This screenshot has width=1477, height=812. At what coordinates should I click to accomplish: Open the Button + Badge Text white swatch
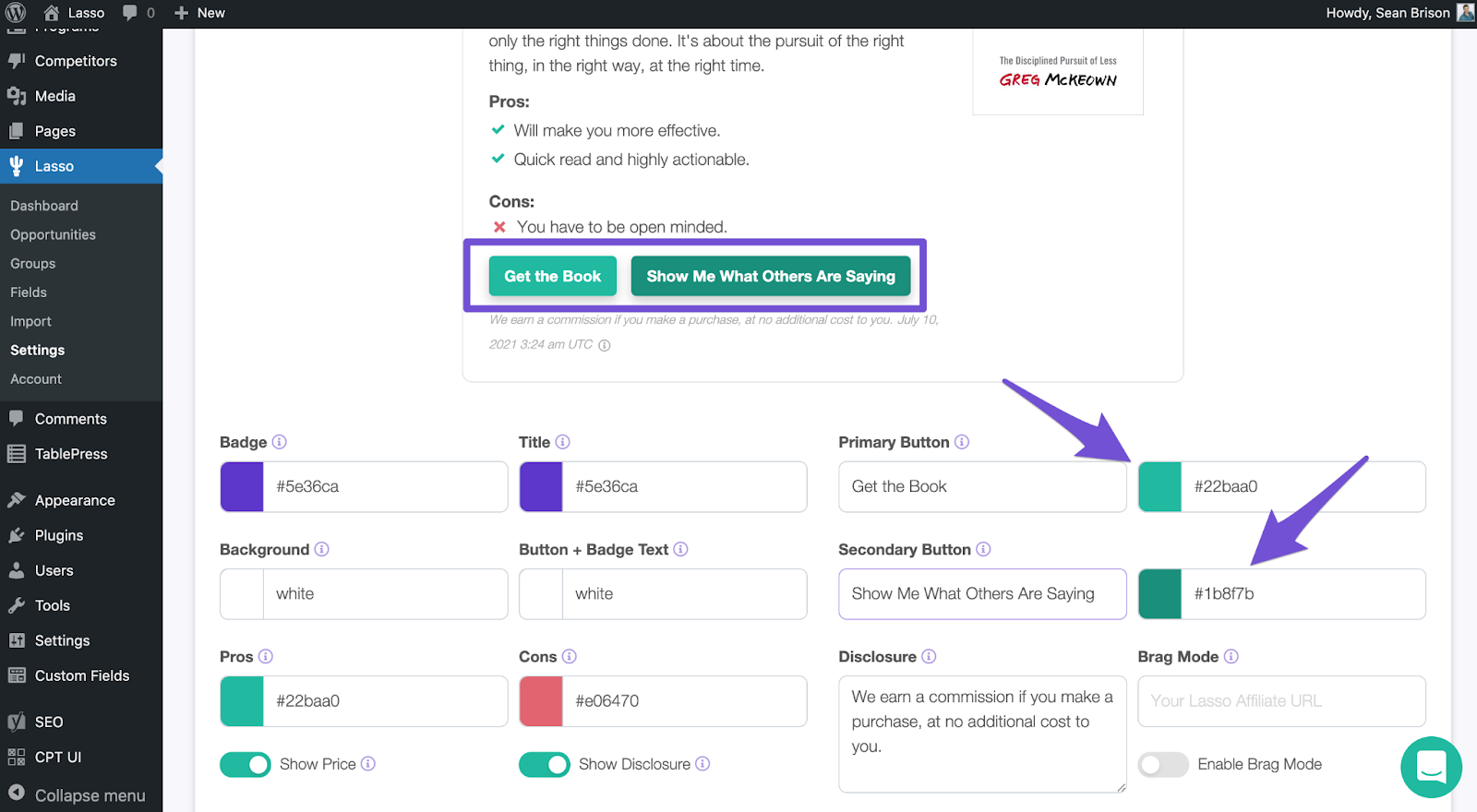(x=541, y=593)
